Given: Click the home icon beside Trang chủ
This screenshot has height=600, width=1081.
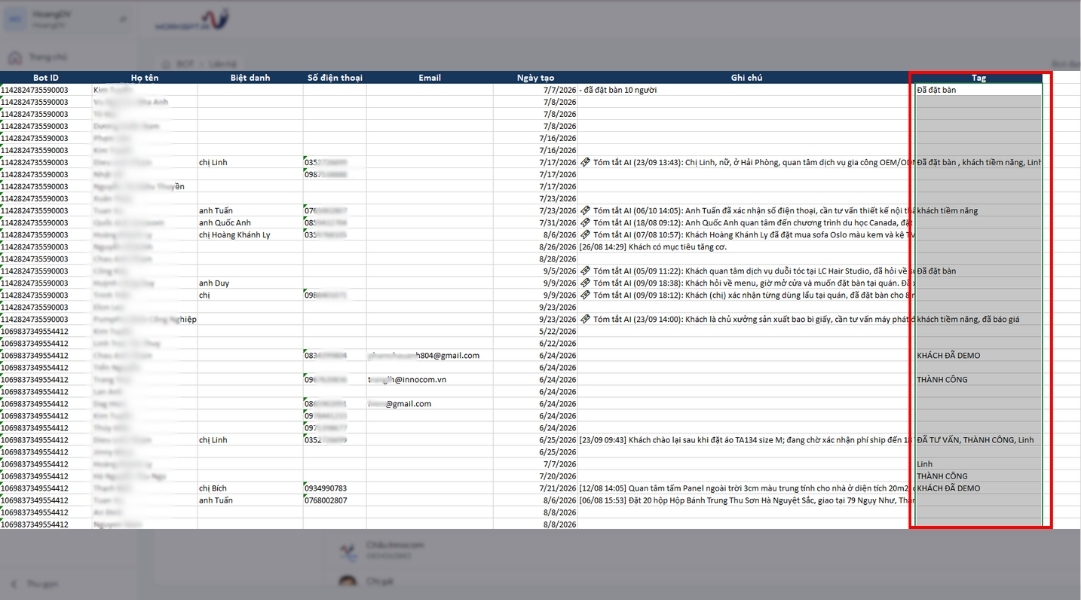Looking at the screenshot, I should click(x=15, y=57).
